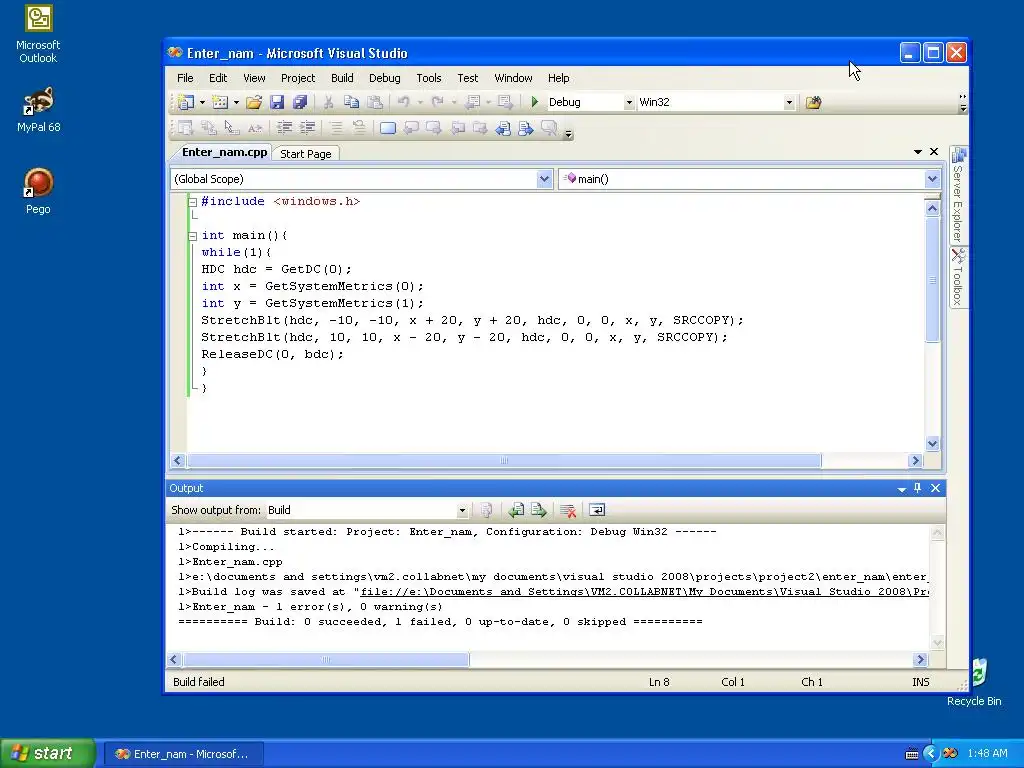Screen dimensions: 1024x768
Task: Collapse the int main() outlining region
Action: [193, 236]
